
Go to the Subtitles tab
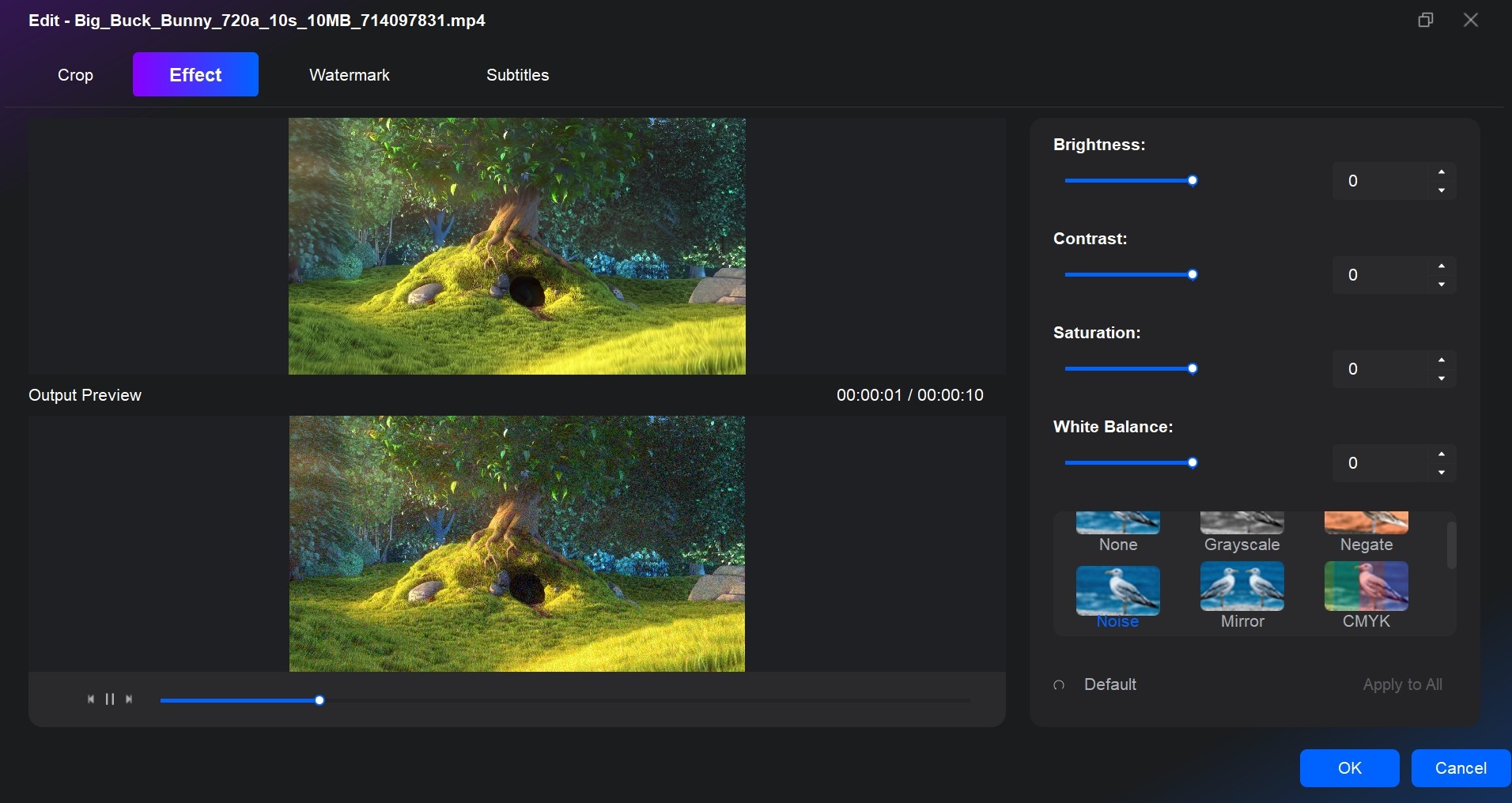pyautogui.click(x=517, y=74)
